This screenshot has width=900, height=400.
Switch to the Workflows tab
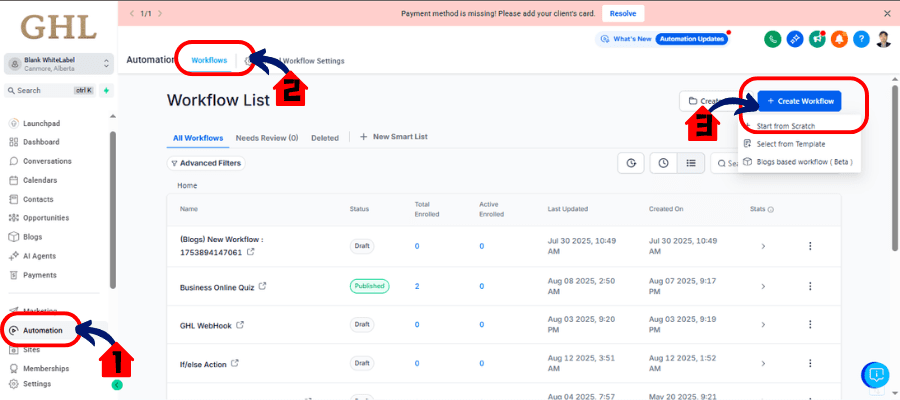(x=209, y=60)
